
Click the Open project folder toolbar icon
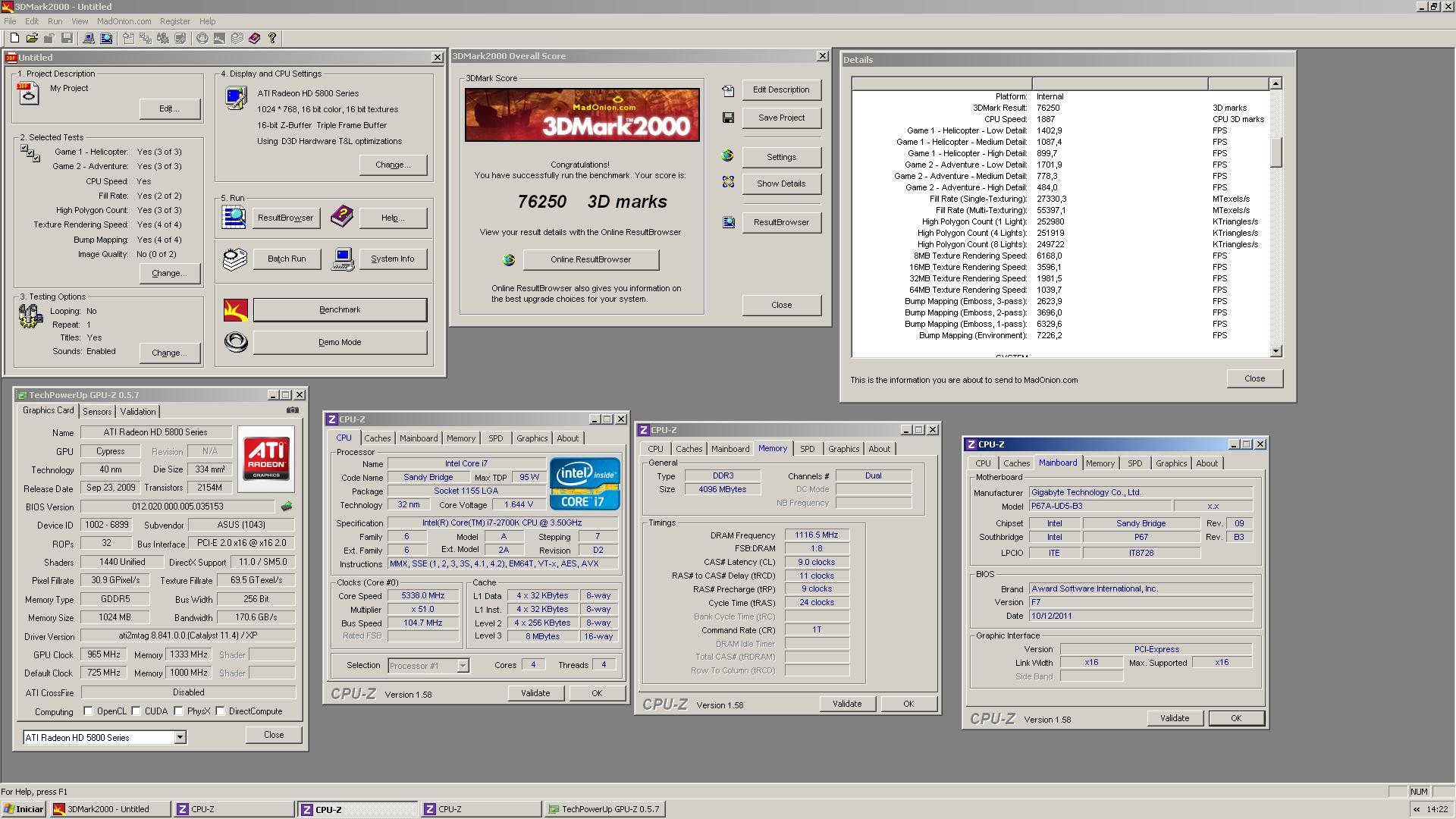tap(32, 38)
